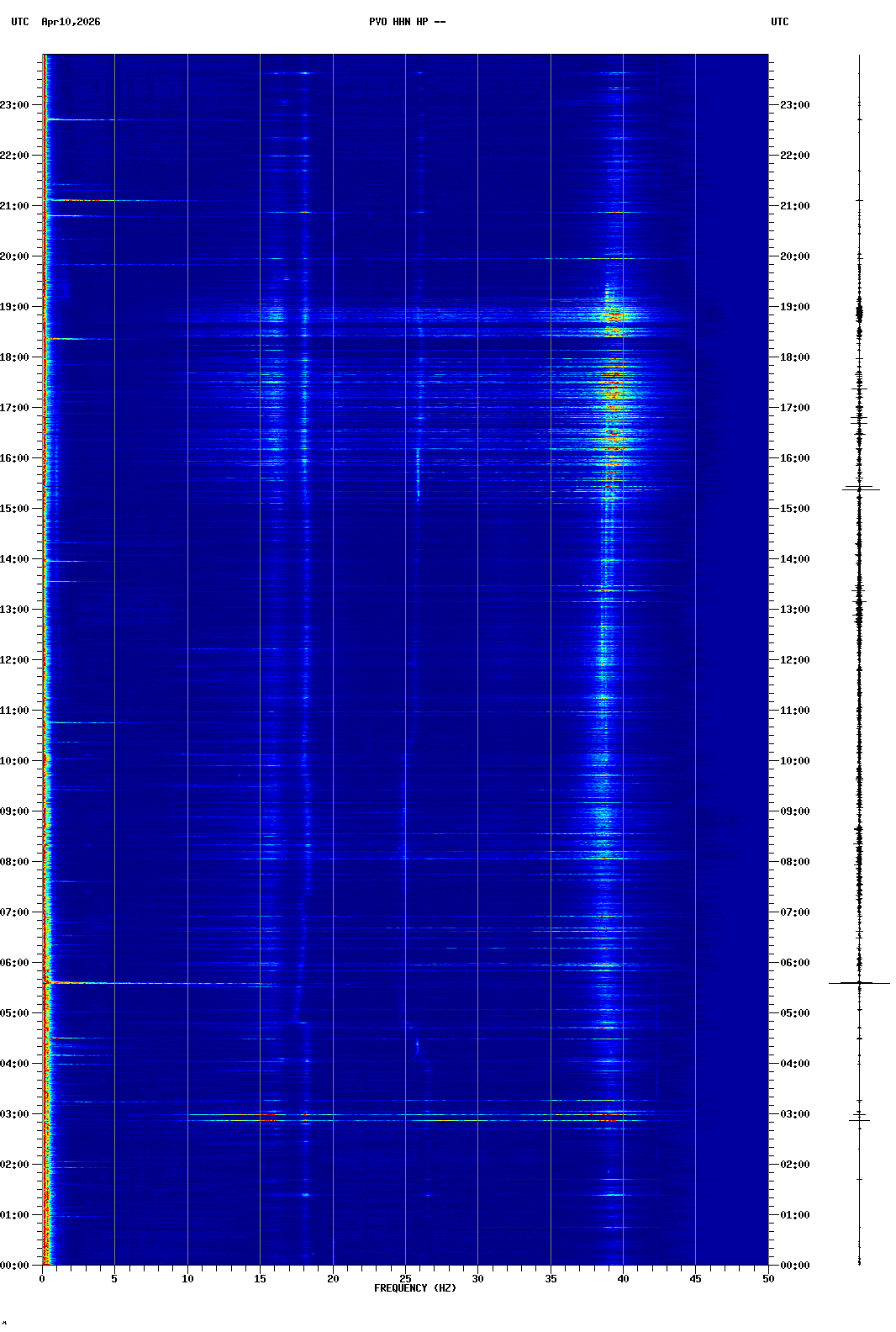896x1332 pixels.
Task: Click the 00:00 label on right time axis
Action: click(794, 1266)
